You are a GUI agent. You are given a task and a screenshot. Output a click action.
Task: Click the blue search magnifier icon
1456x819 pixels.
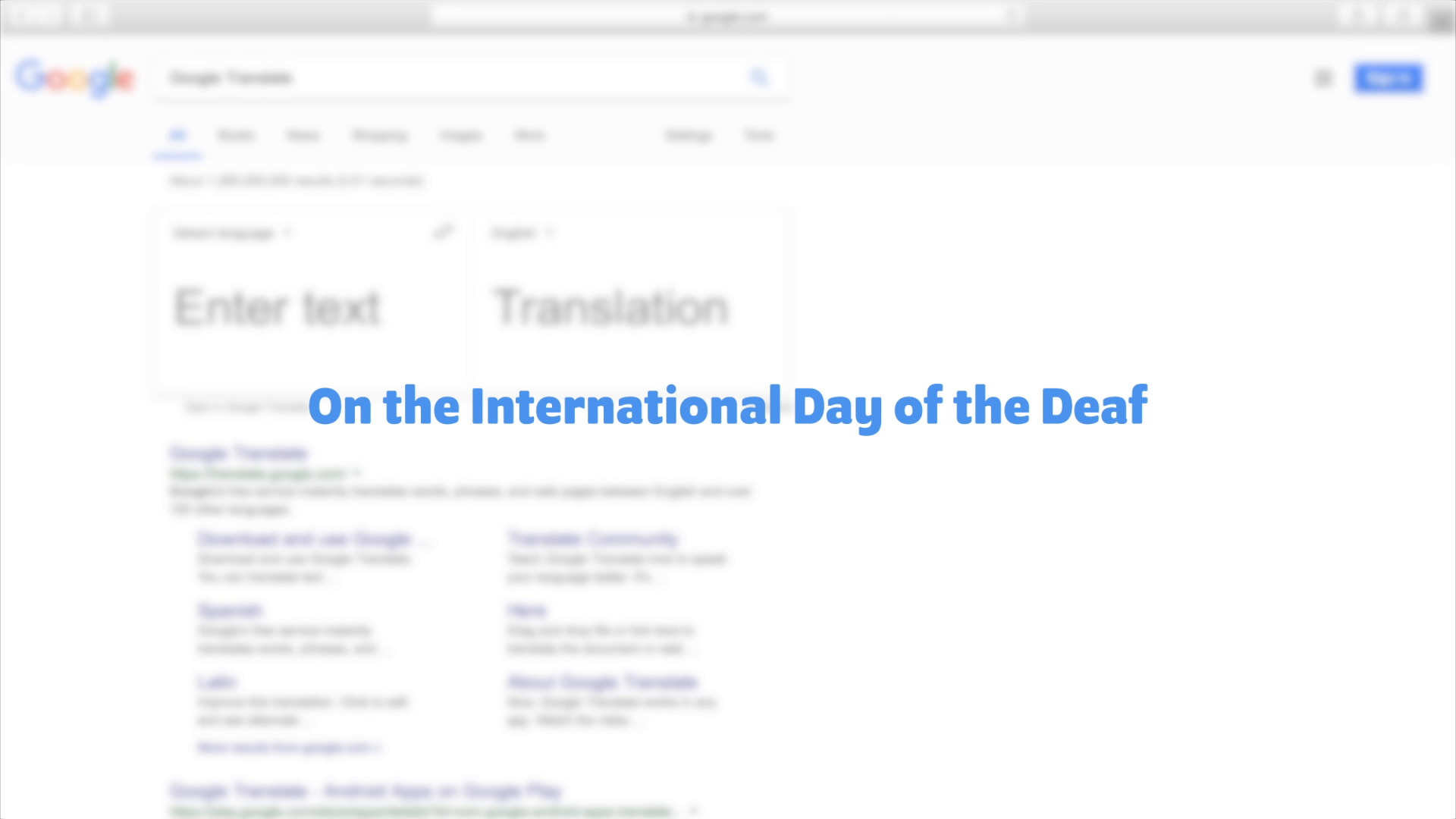[x=759, y=77]
